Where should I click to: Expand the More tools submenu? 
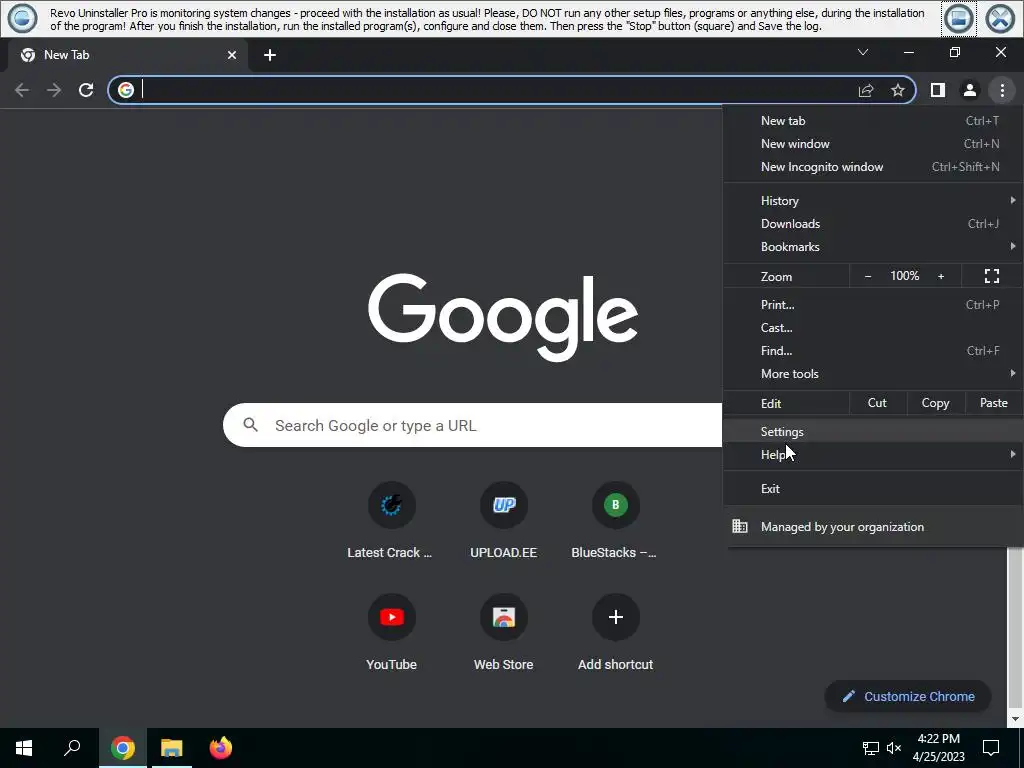(873, 374)
